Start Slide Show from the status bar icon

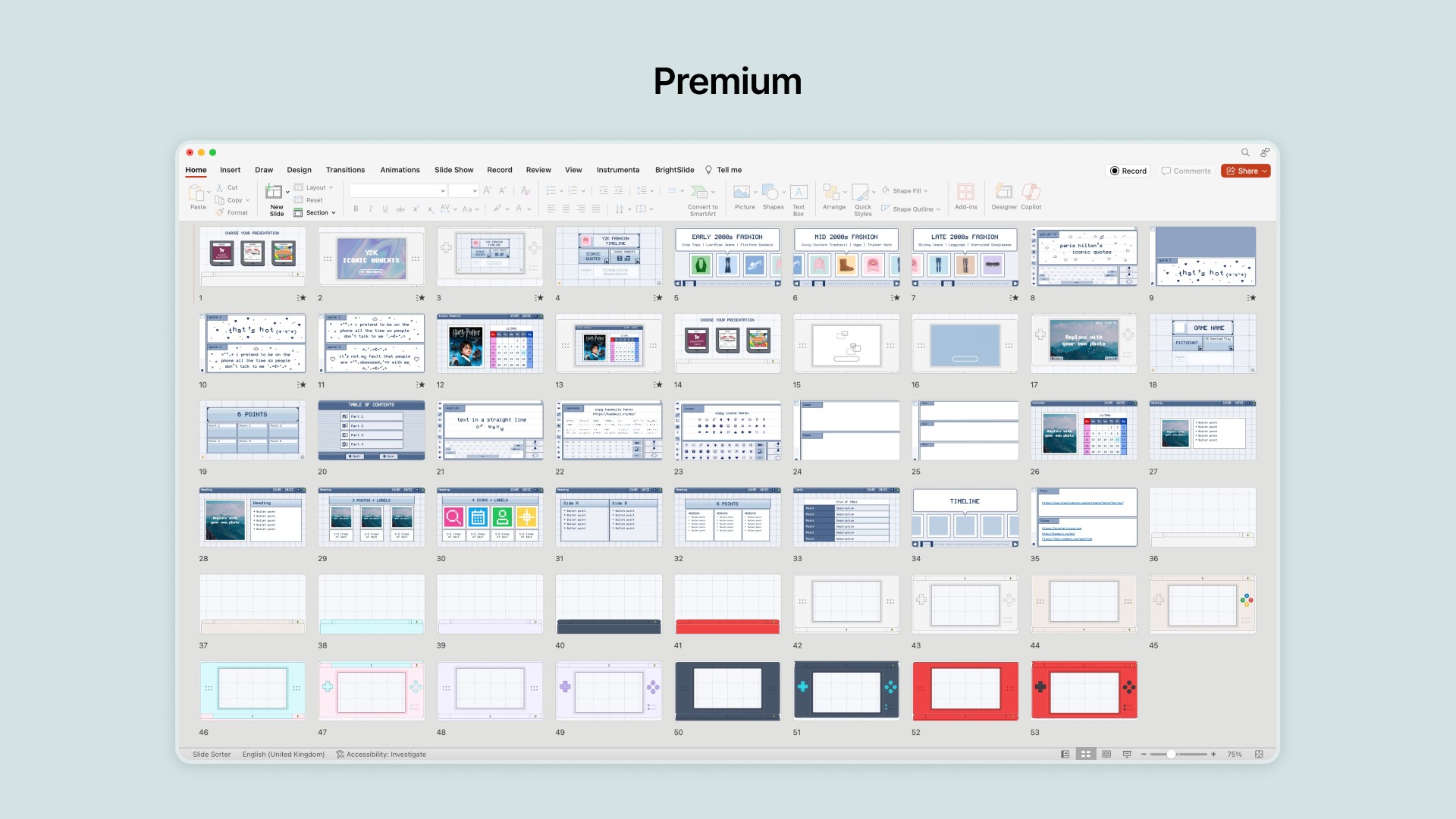pos(1127,755)
